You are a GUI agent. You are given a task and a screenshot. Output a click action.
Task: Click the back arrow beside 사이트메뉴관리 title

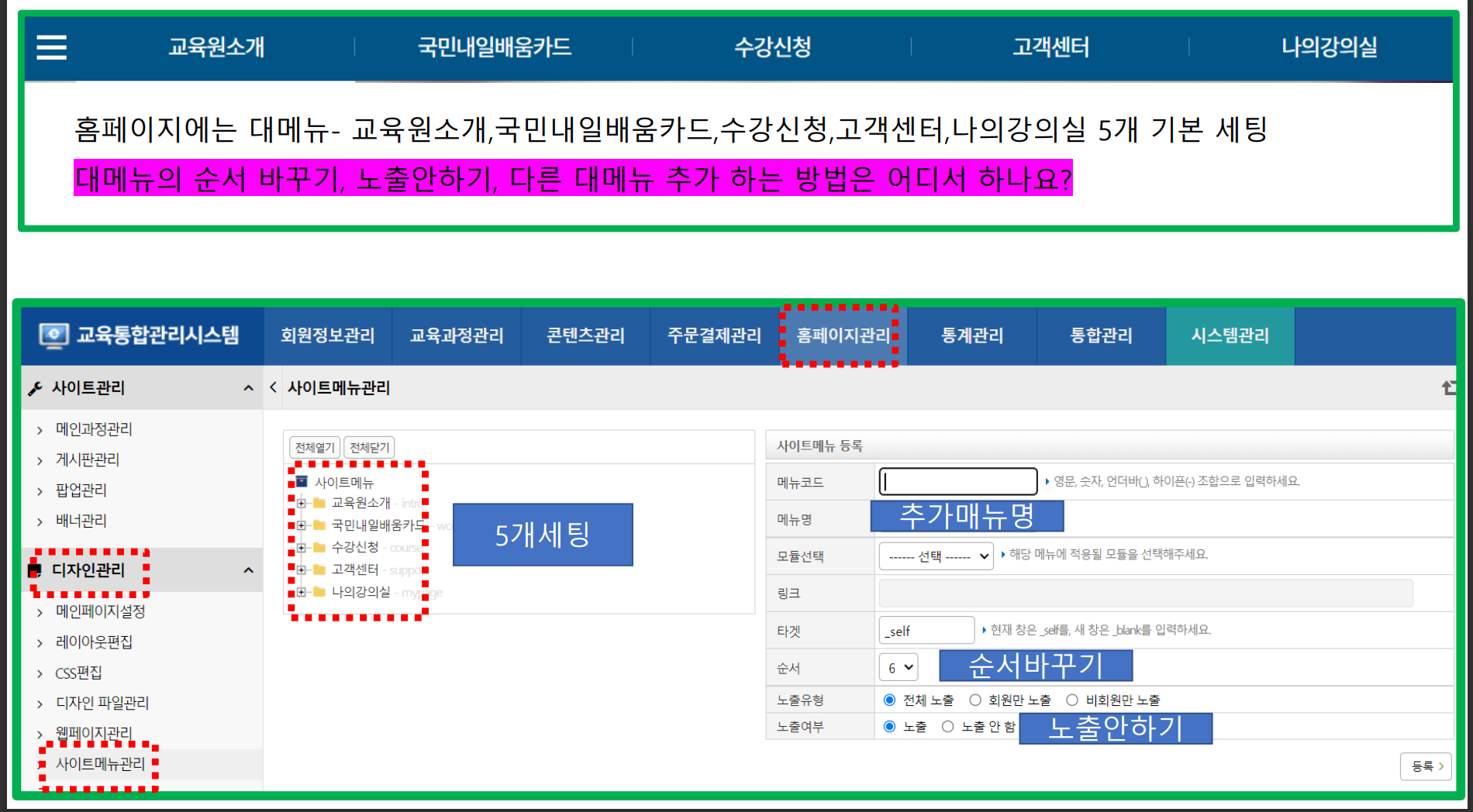[x=273, y=387]
